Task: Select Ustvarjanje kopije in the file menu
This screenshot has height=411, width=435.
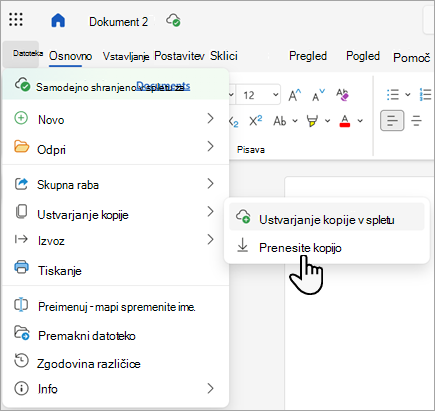Action: click(x=115, y=214)
